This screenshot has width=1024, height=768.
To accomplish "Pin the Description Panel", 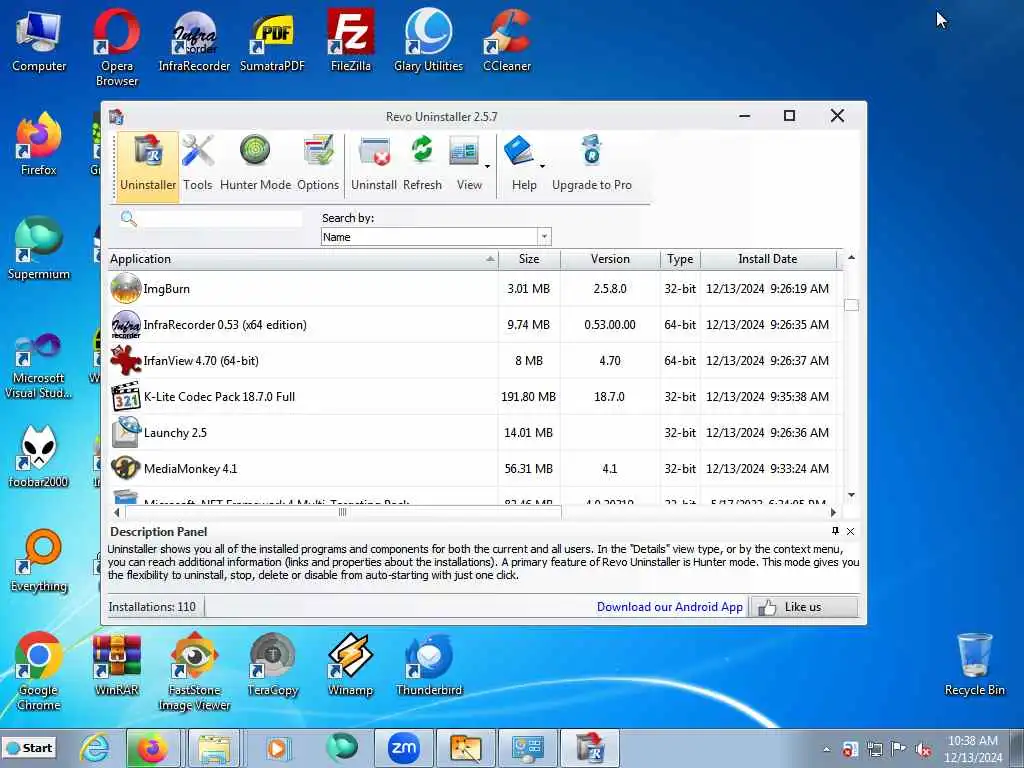I will (835, 531).
